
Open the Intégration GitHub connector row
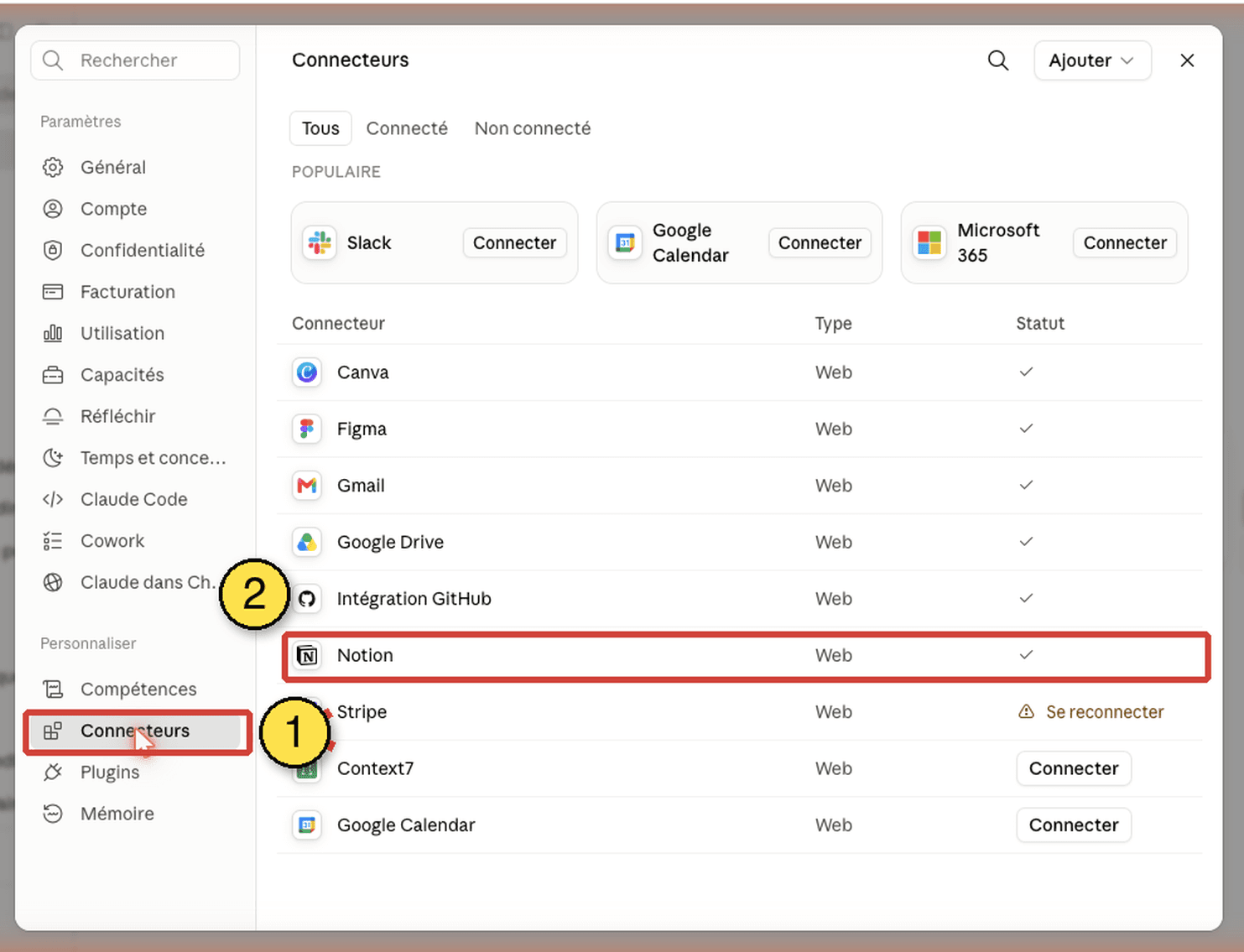click(x=740, y=599)
